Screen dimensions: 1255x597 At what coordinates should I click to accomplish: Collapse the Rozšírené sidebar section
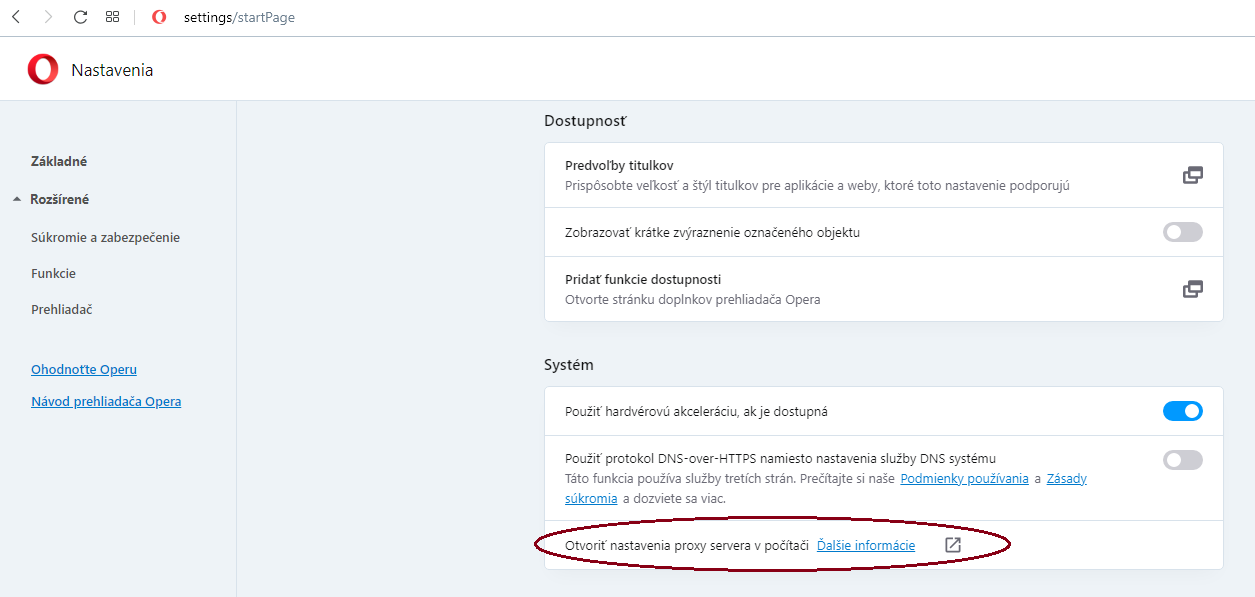52,199
